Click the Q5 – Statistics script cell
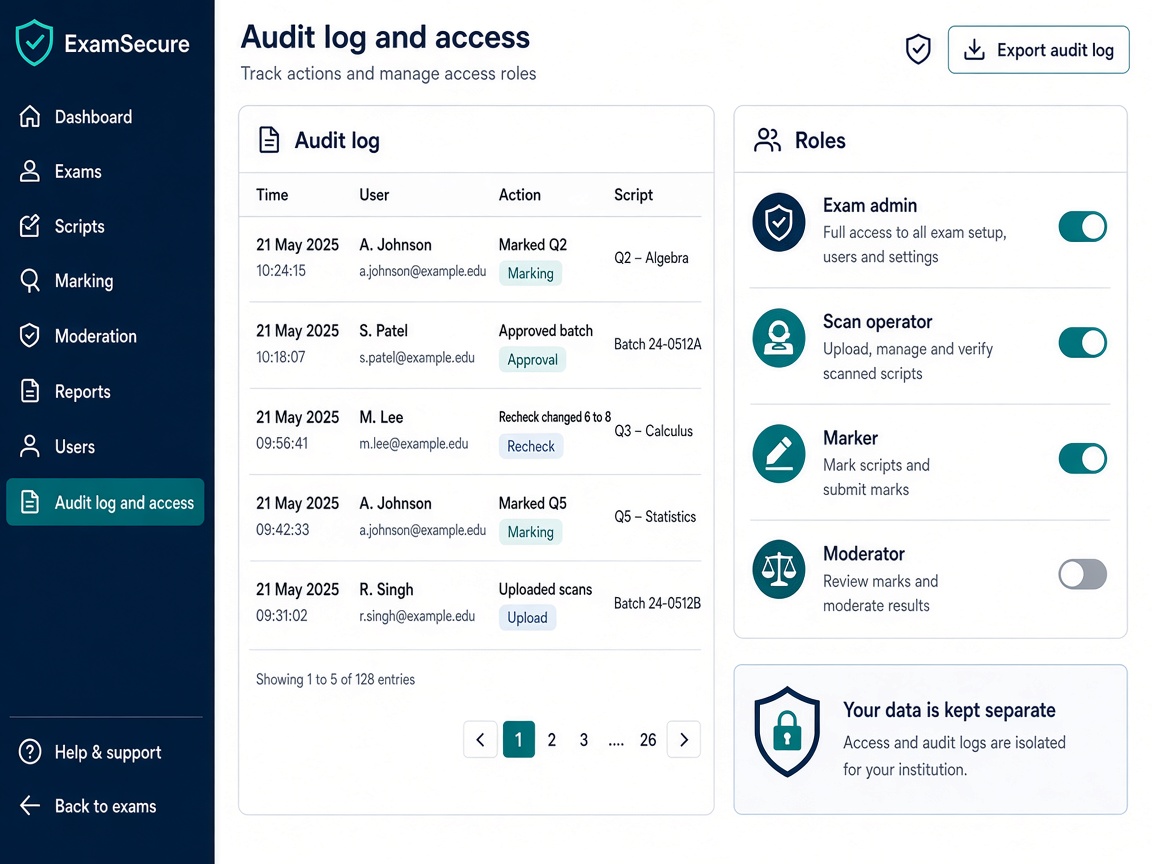This screenshot has height=864, width=1152. point(655,516)
